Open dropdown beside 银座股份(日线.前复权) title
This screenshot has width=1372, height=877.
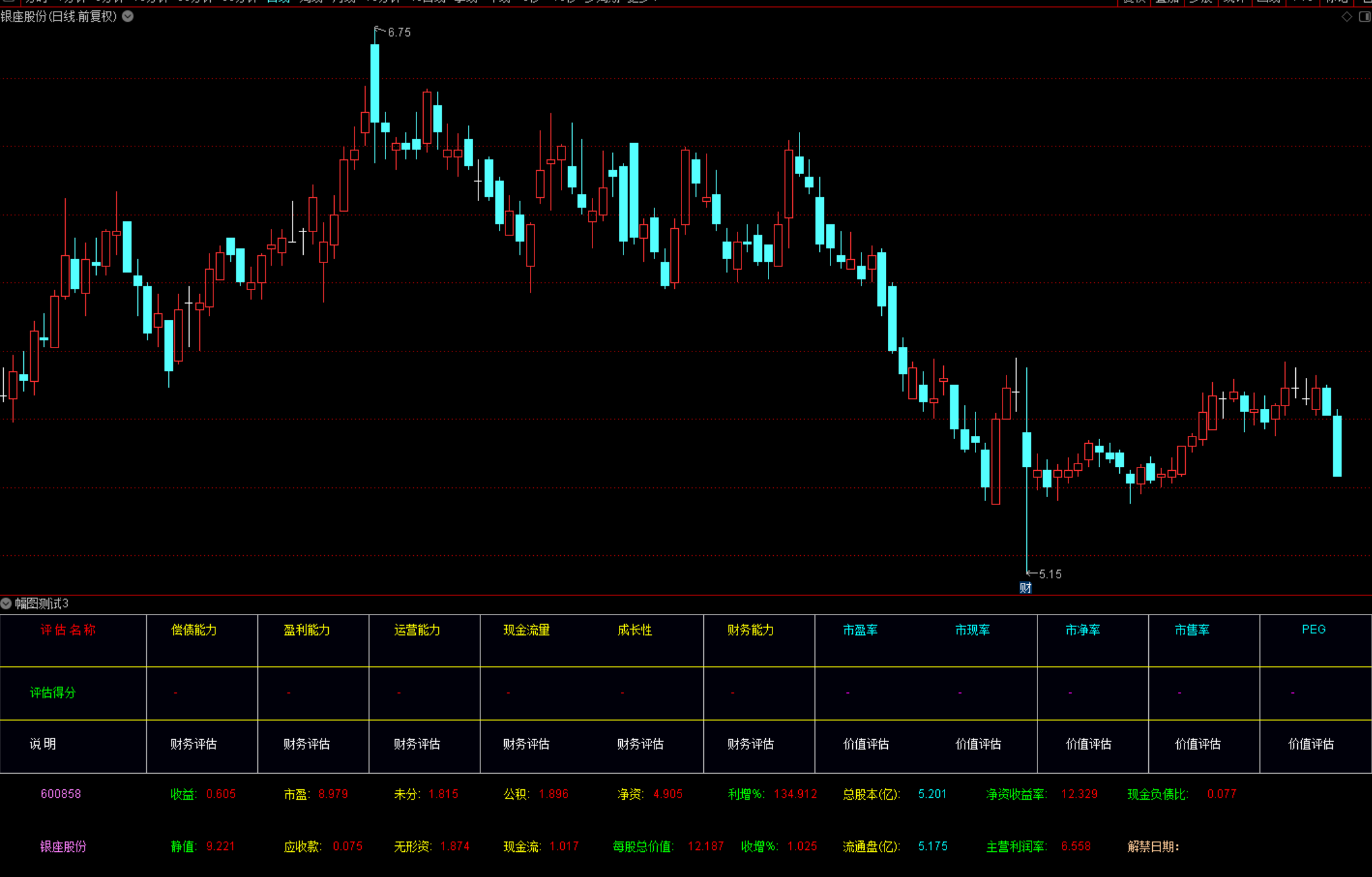click(x=128, y=16)
